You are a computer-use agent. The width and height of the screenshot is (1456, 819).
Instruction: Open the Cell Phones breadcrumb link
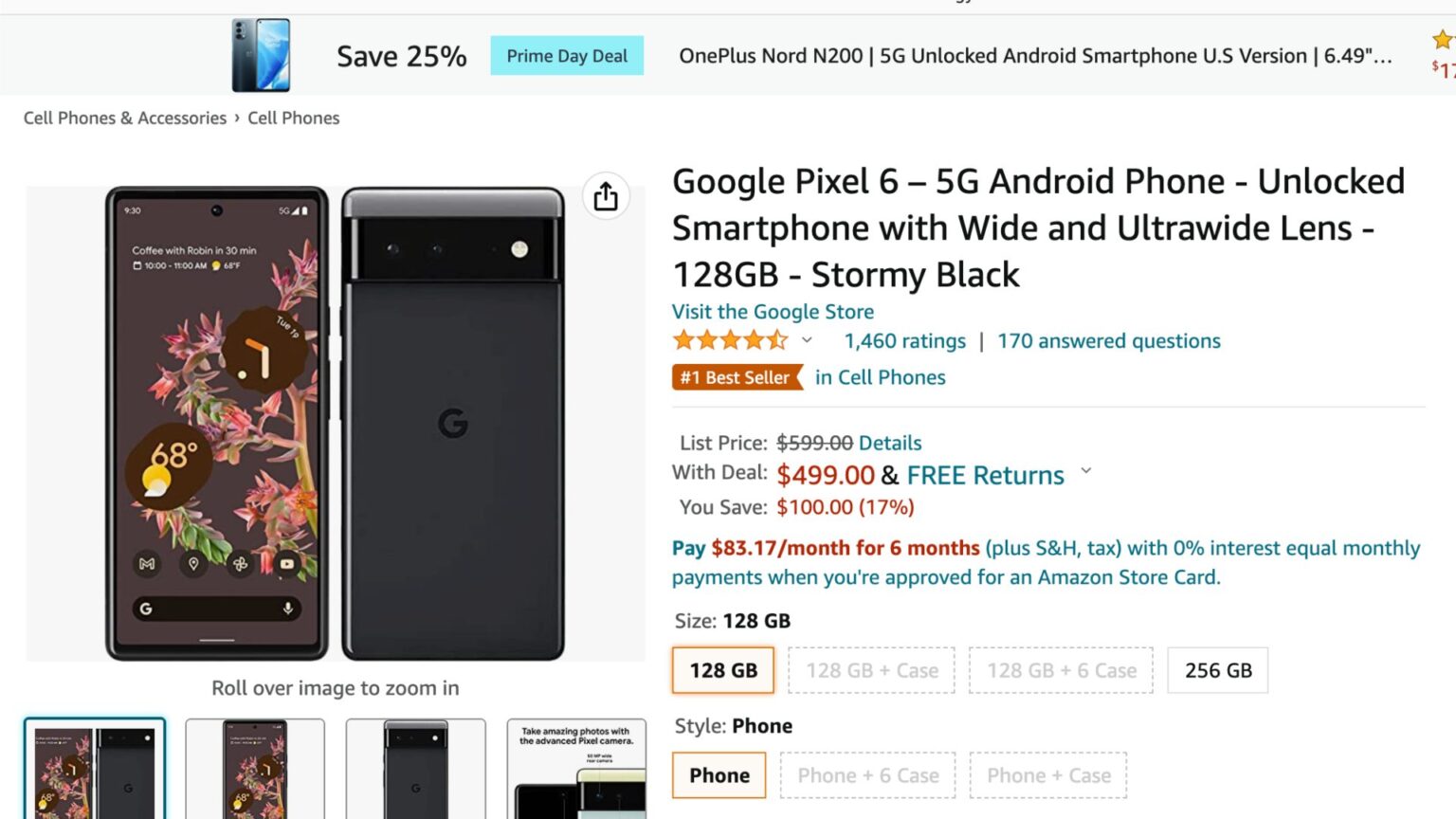click(293, 118)
